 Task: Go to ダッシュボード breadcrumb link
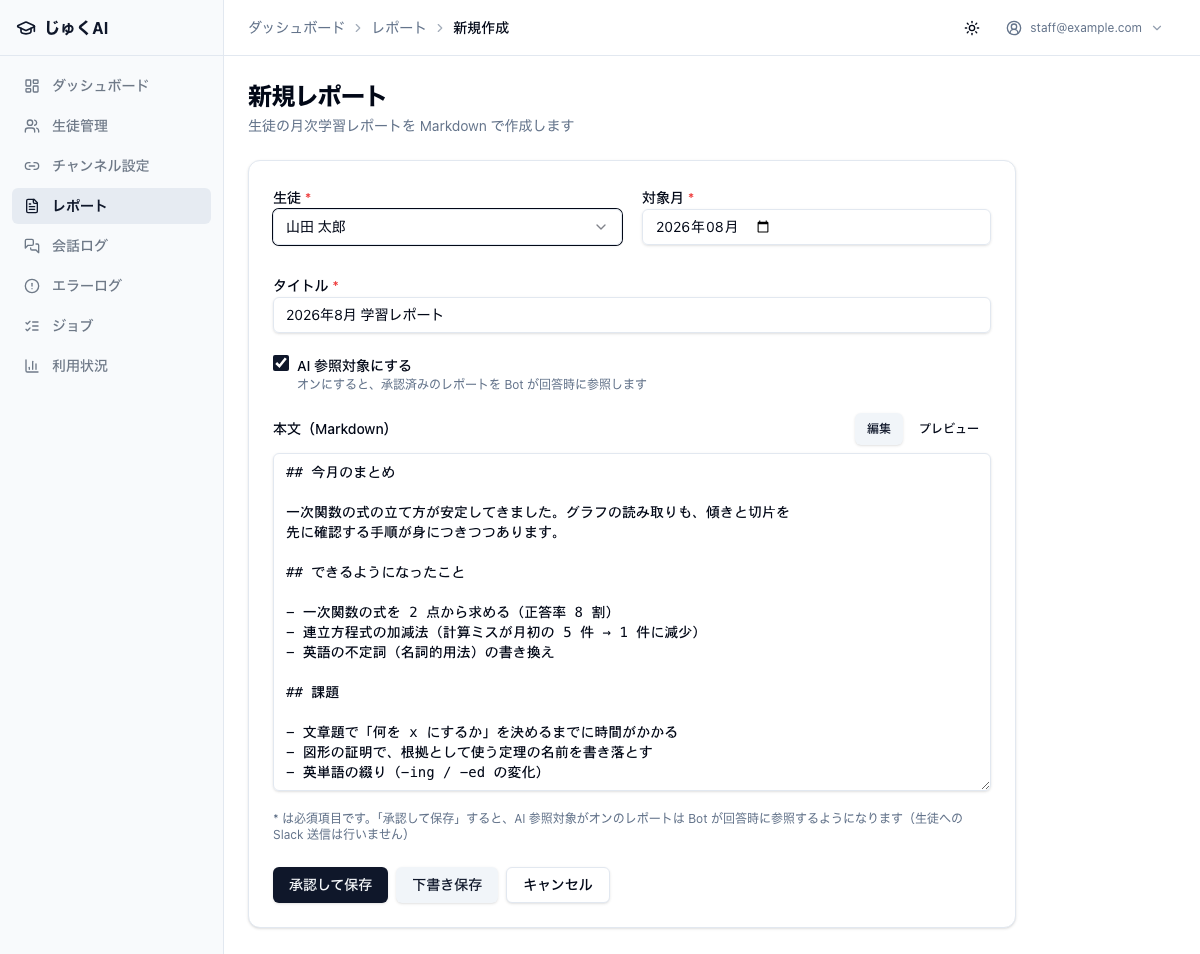(x=296, y=28)
